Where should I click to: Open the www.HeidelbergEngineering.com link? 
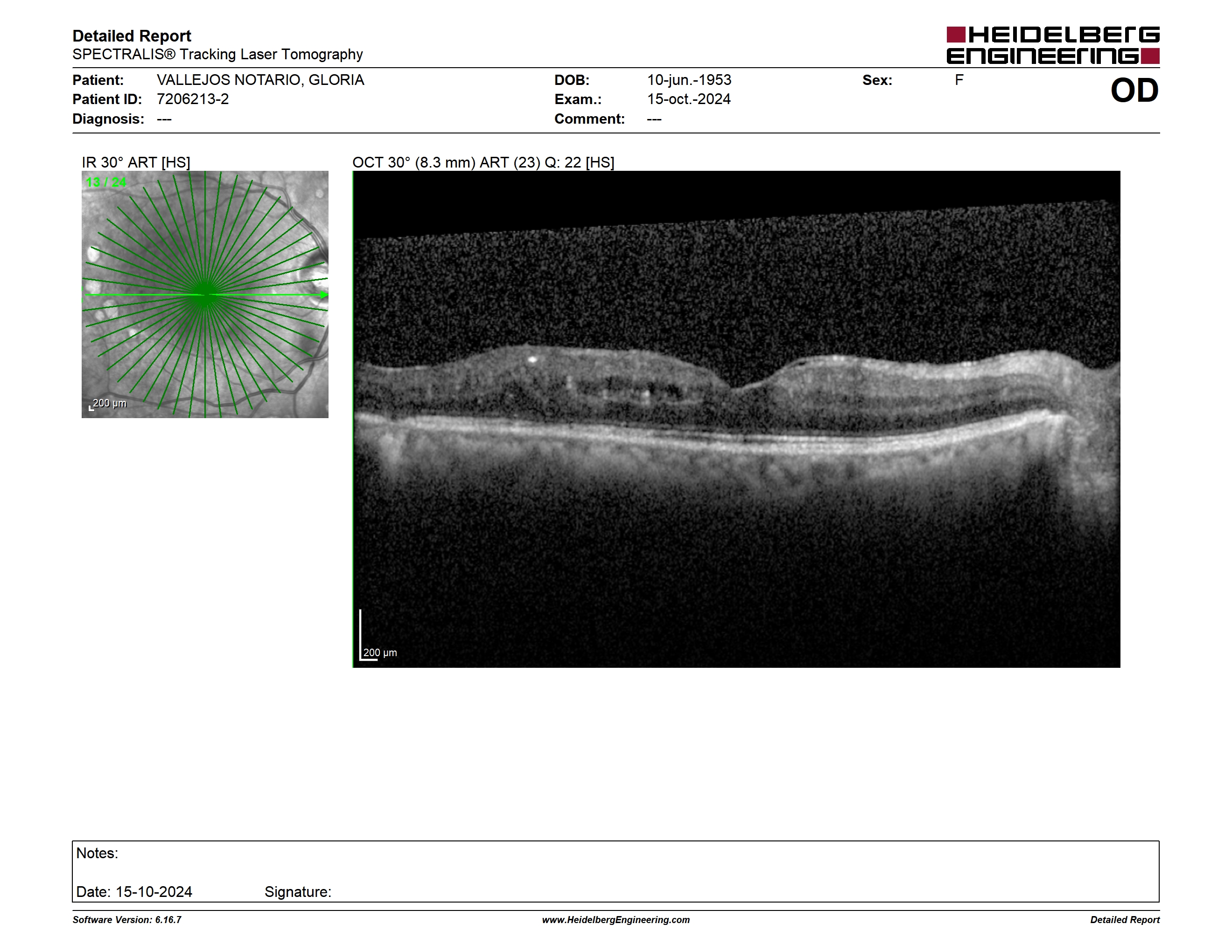[616, 920]
